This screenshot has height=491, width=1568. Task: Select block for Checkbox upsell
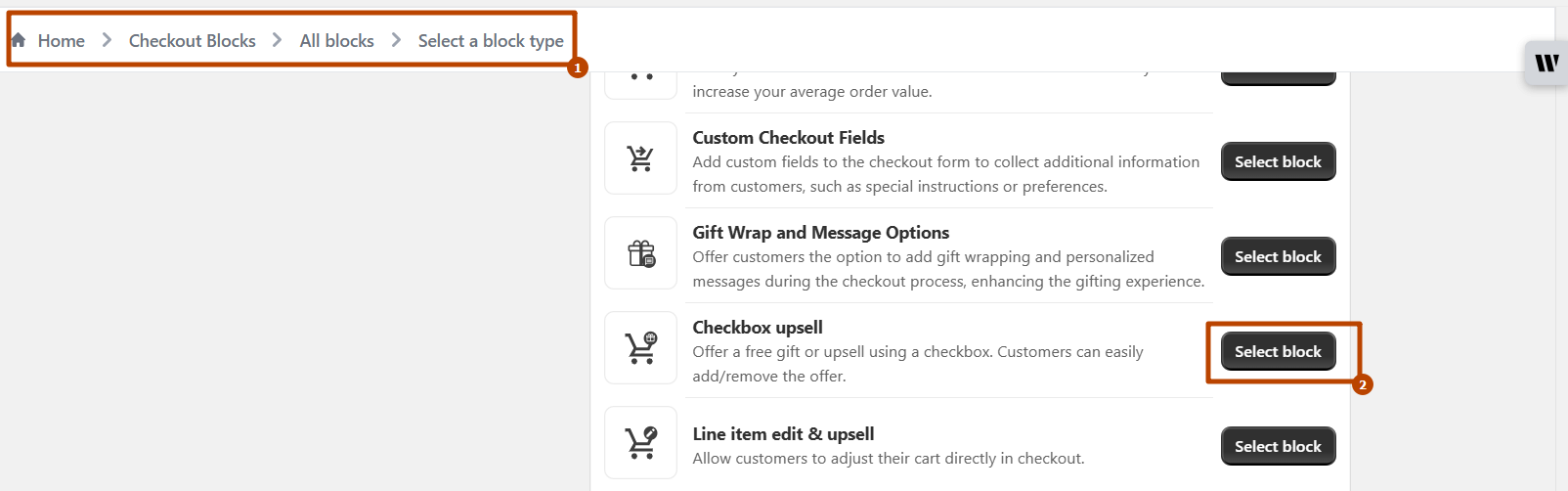pos(1278,351)
